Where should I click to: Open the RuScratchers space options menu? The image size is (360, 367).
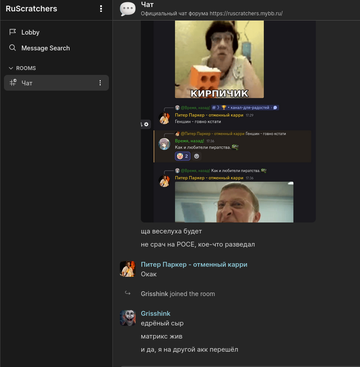pyautogui.click(x=101, y=9)
